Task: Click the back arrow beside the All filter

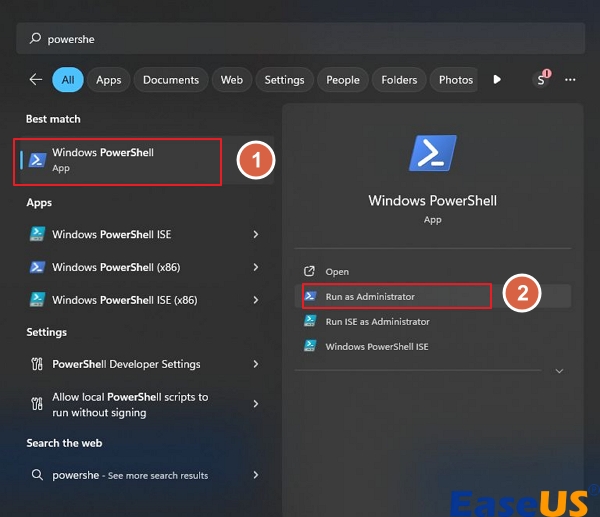Action: point(36,80)
